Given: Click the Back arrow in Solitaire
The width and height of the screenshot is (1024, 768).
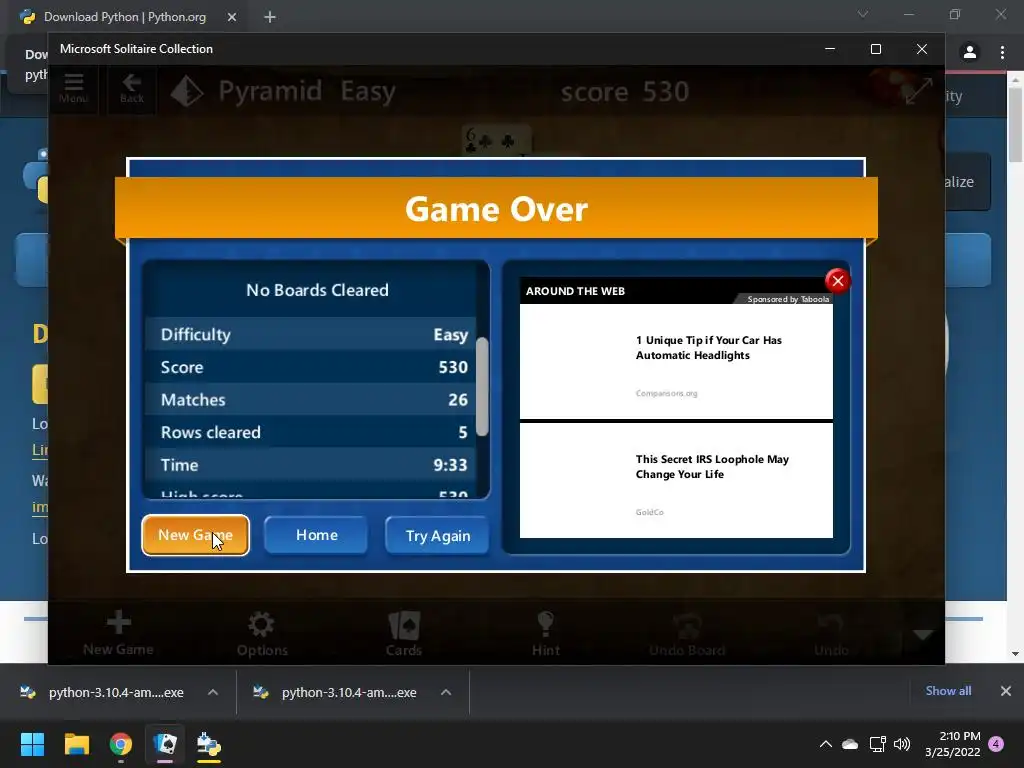Looking at the screenshot, I should coord(131,89).
